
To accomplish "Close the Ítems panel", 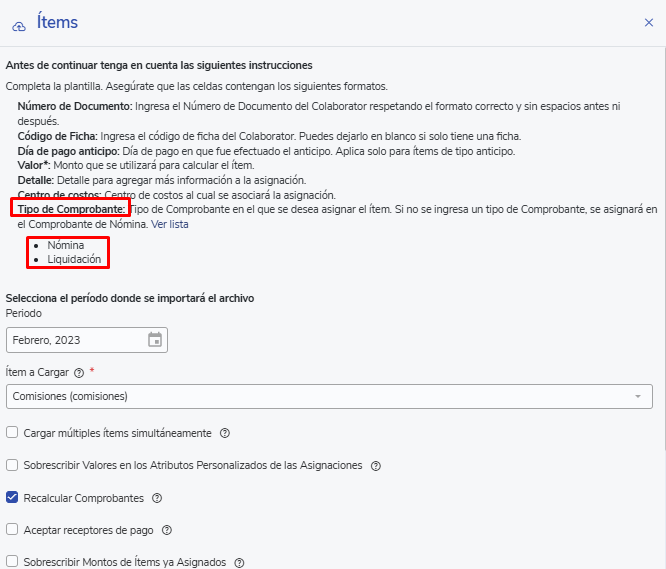I will pyautogui.click(x=649, y=22).
